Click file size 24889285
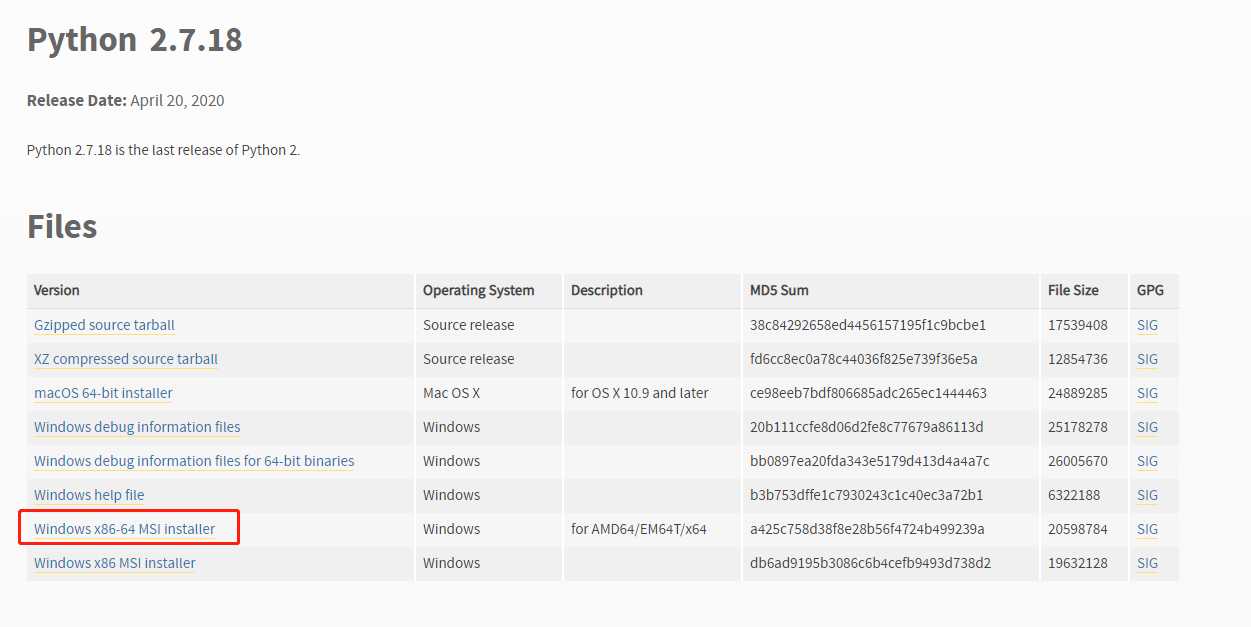Image resolution: width=1251 pixels, height=627 pixels. (x=1078, y=393)
